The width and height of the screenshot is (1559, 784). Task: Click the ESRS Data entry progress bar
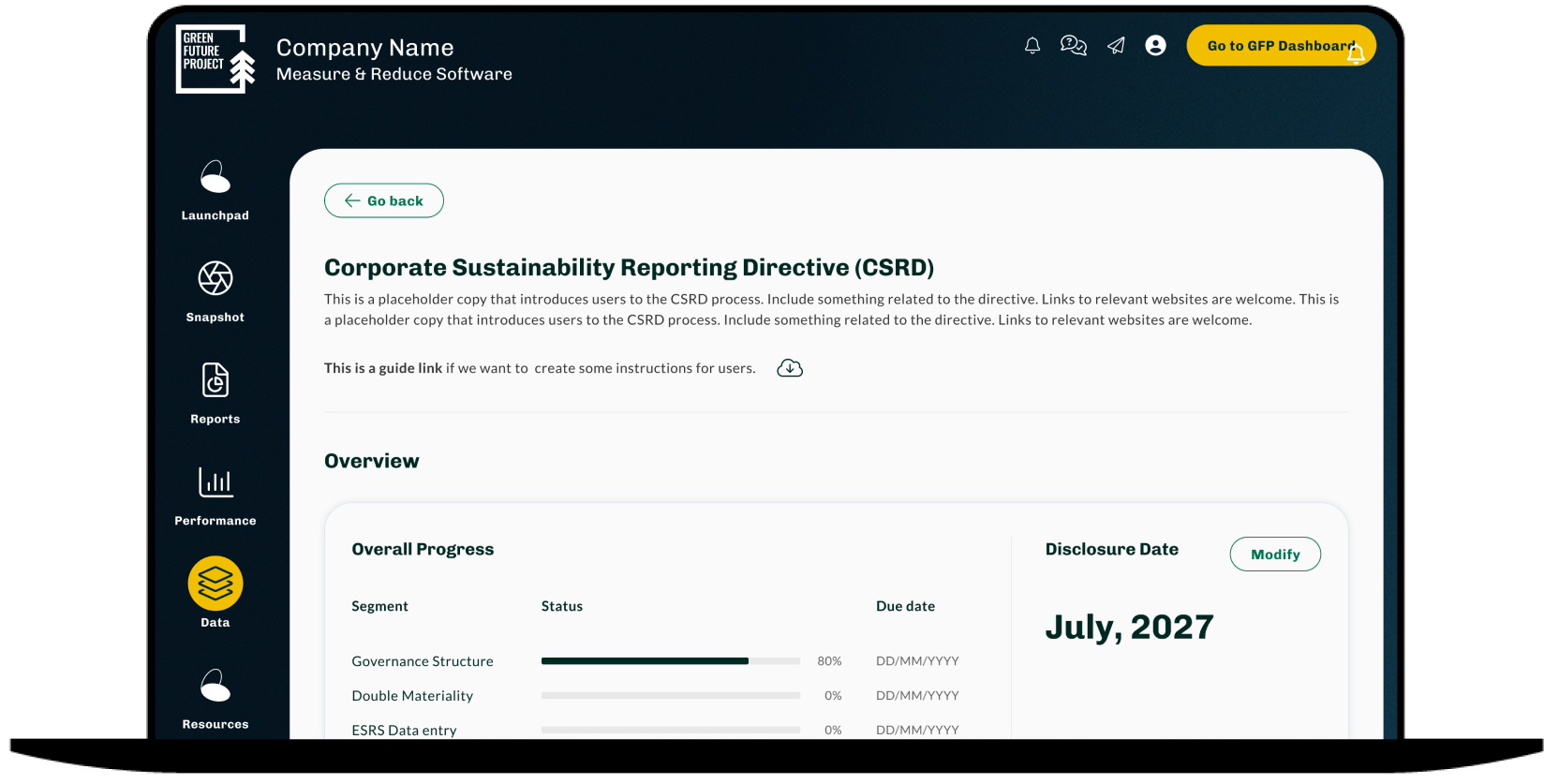click(671, 730)
